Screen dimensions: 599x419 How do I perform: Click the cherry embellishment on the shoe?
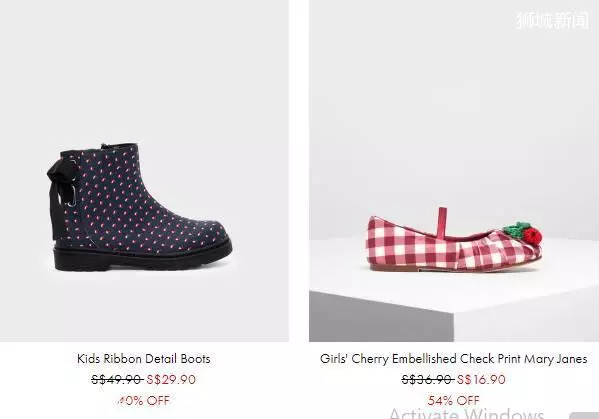coord(523,232)
